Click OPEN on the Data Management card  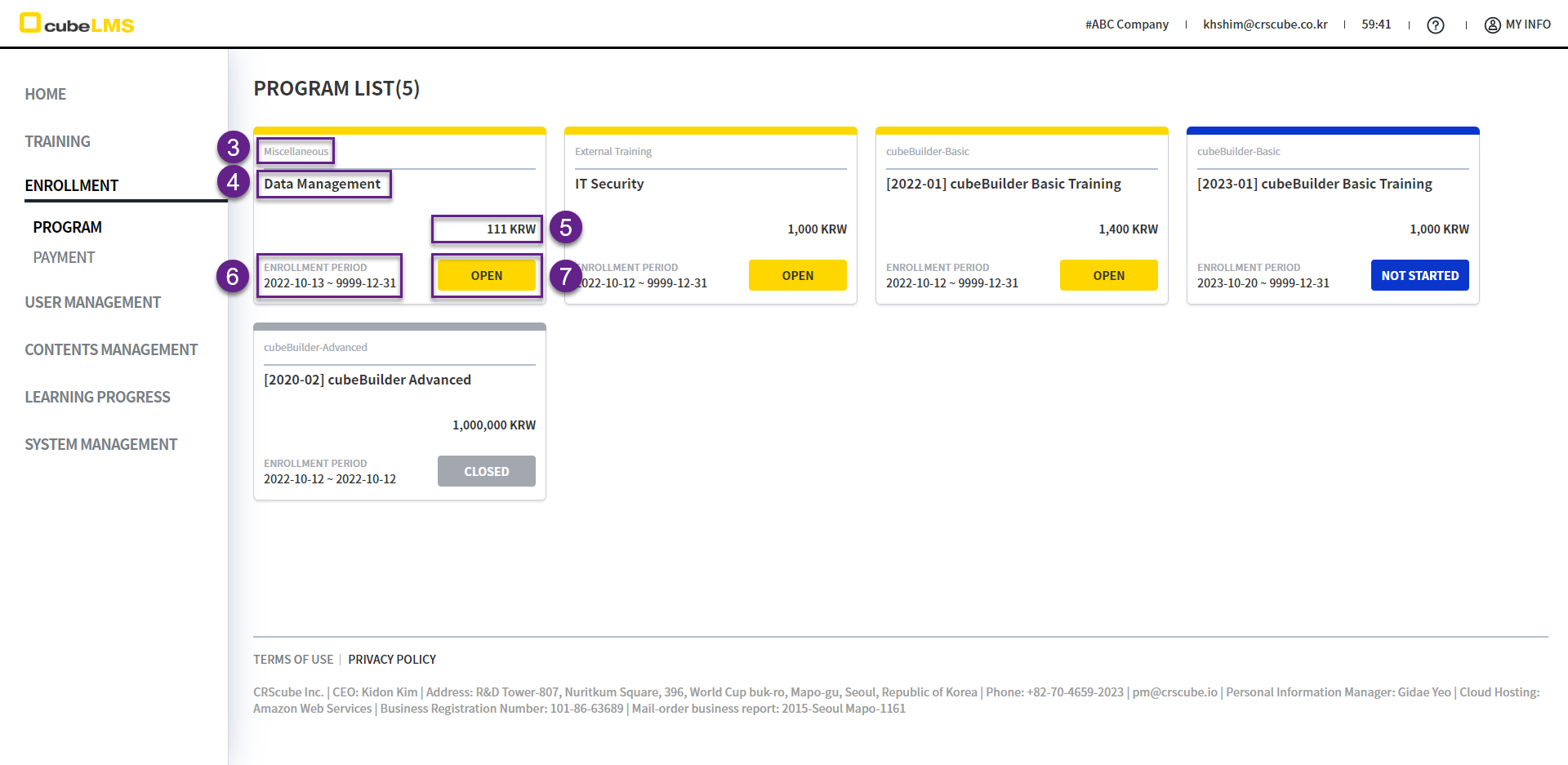486,275
